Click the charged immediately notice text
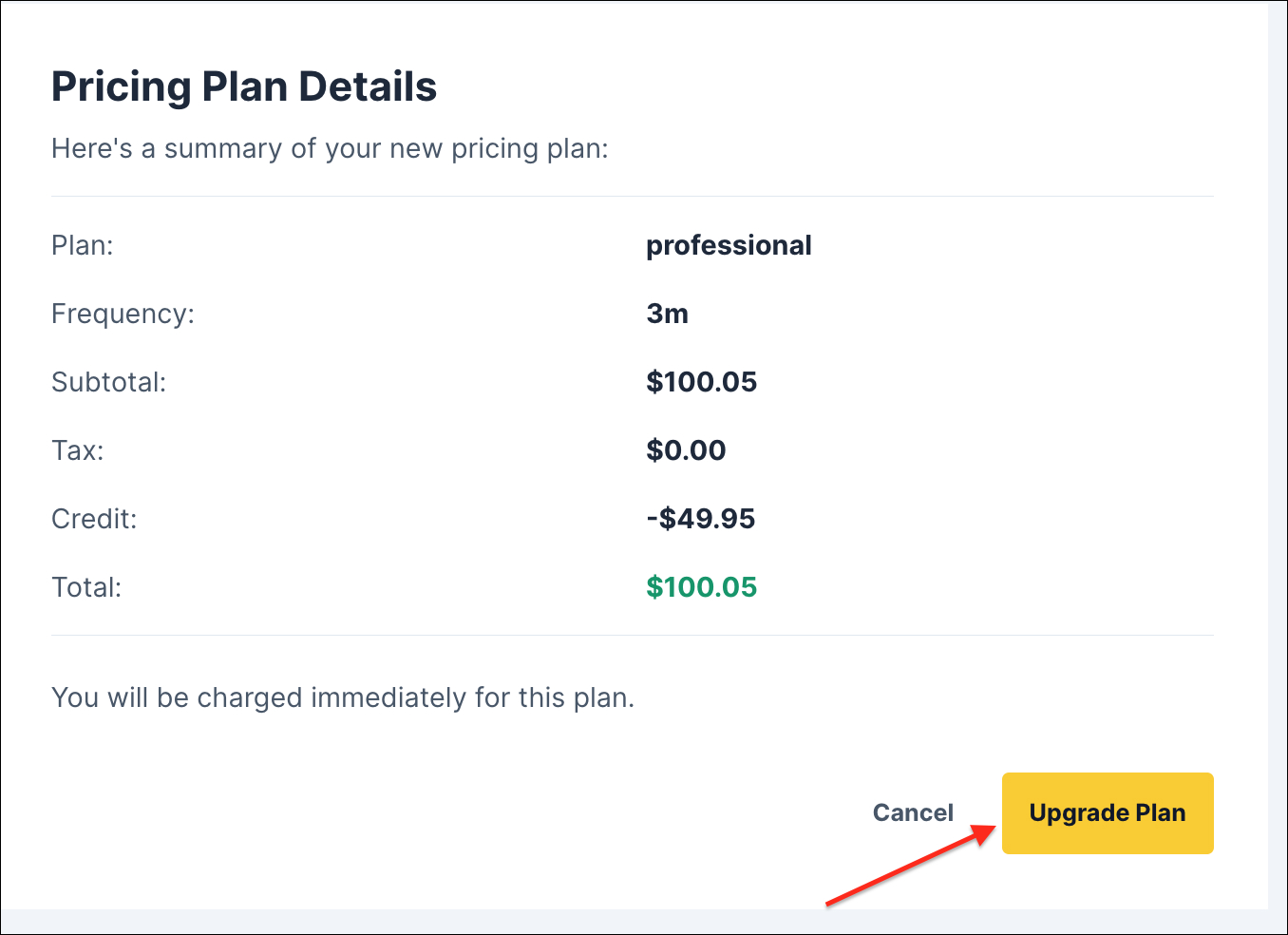The width and height of the screenshot is (1288, 935). click(343, 697)
